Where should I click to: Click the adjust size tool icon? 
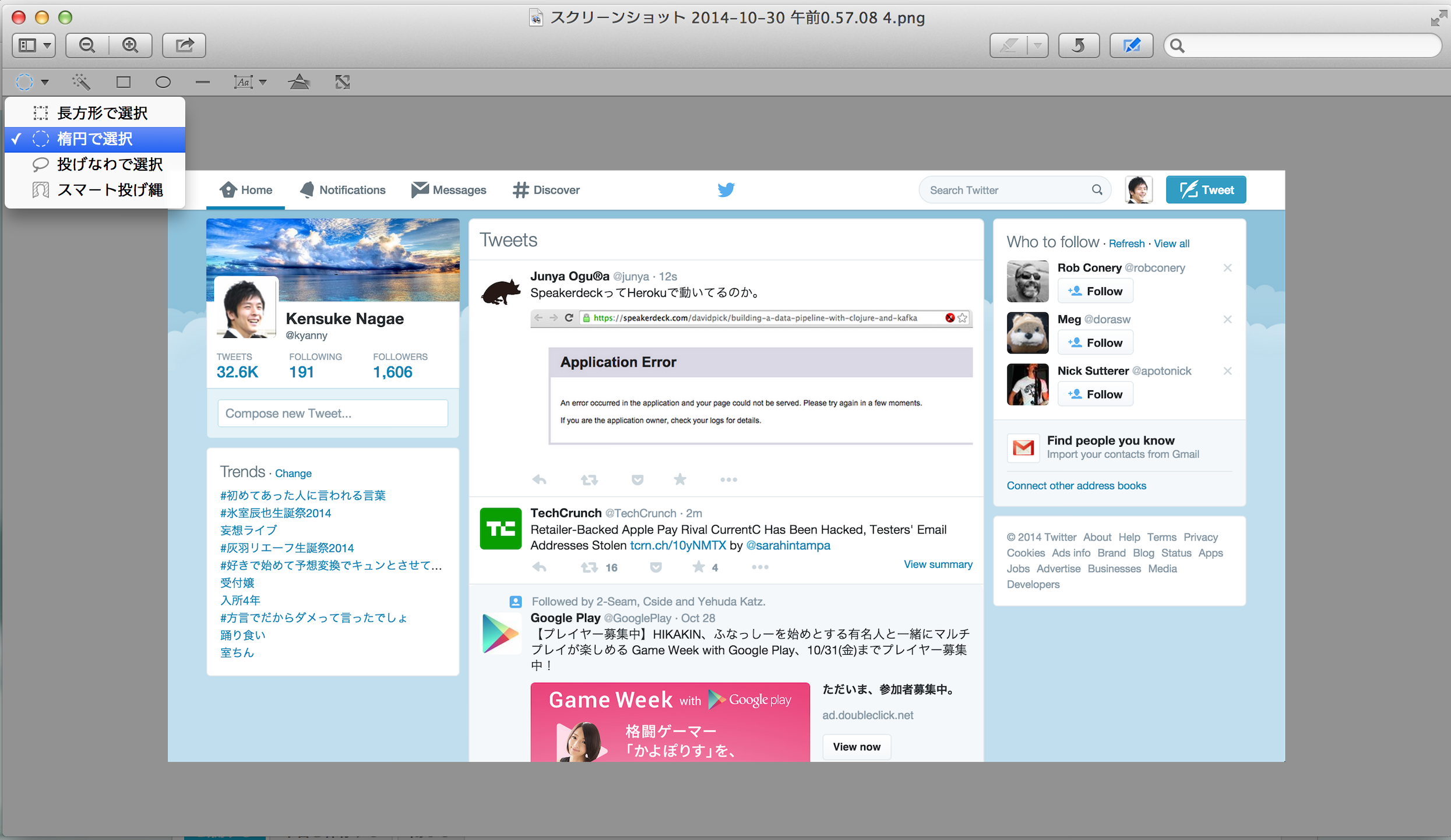343,82
